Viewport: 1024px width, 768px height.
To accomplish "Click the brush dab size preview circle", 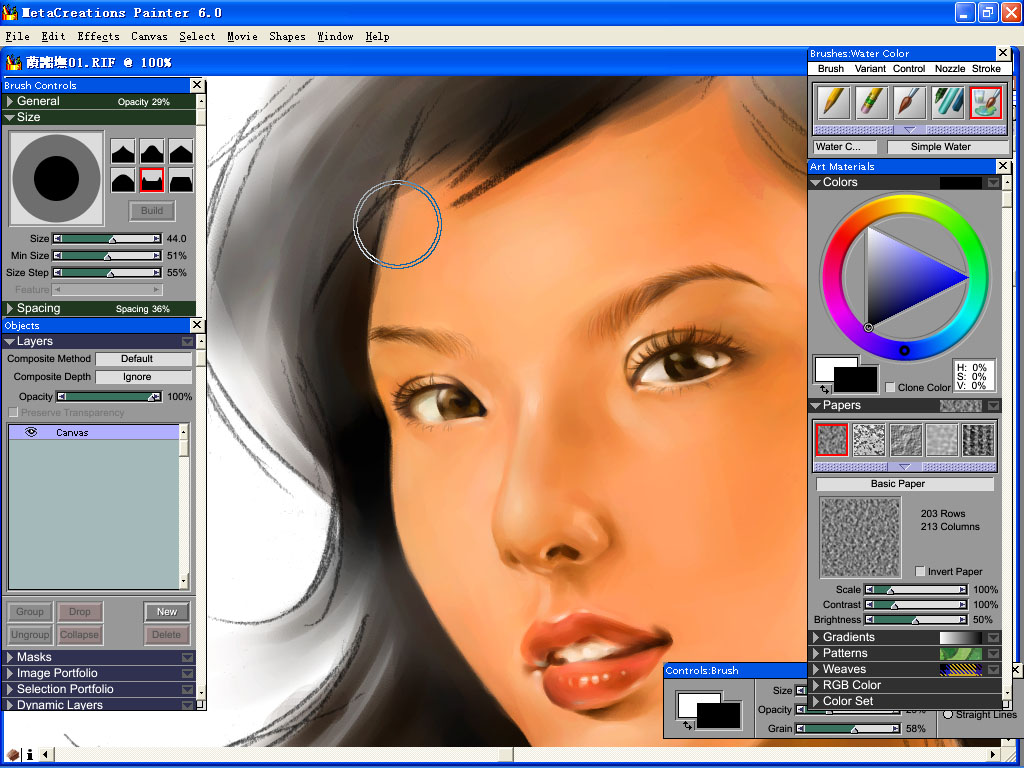I will (56, 178).
